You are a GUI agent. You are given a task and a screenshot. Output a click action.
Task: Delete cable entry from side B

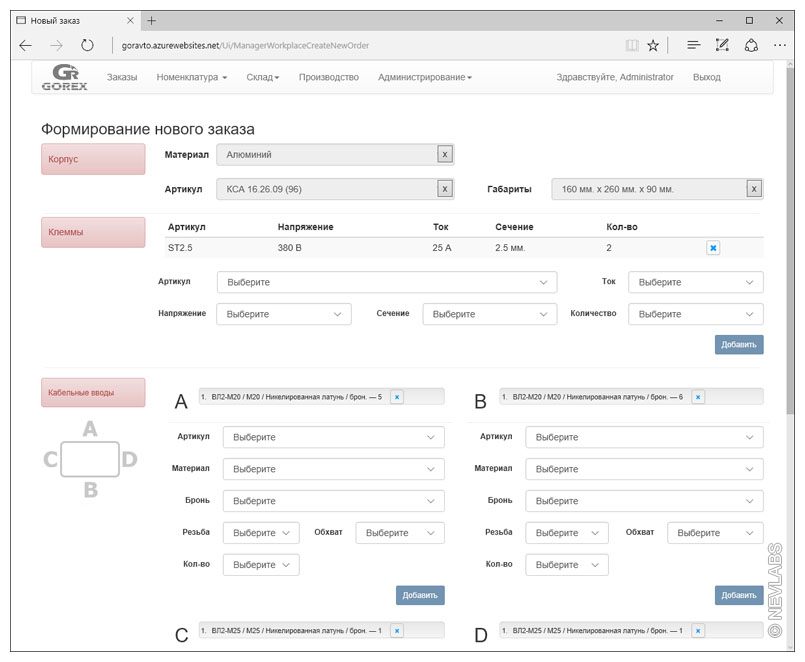pyautogui.click(x=698, y=397)
